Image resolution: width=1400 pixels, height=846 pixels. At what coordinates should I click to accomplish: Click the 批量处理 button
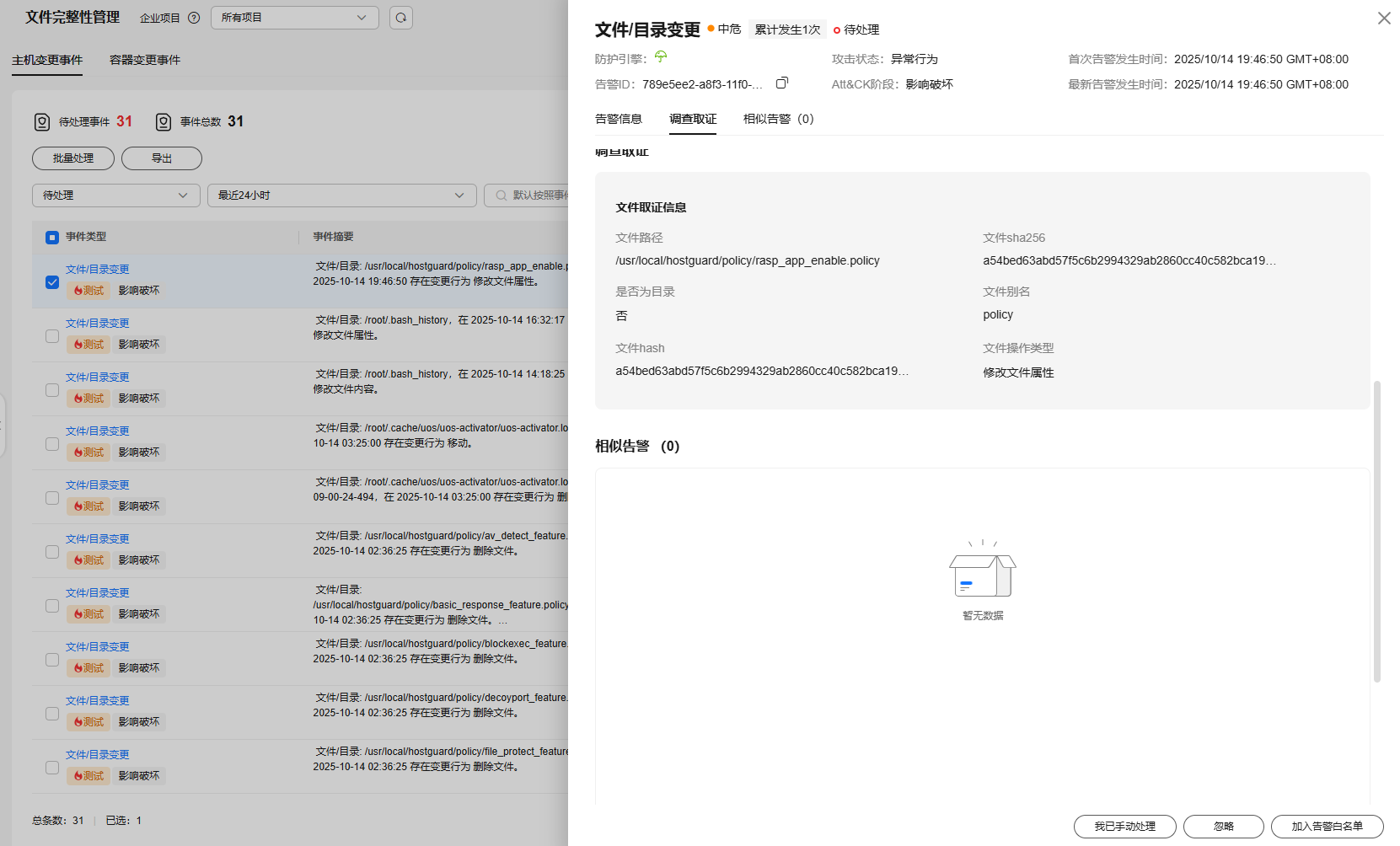pyautogui.click(x=73, y=158)
